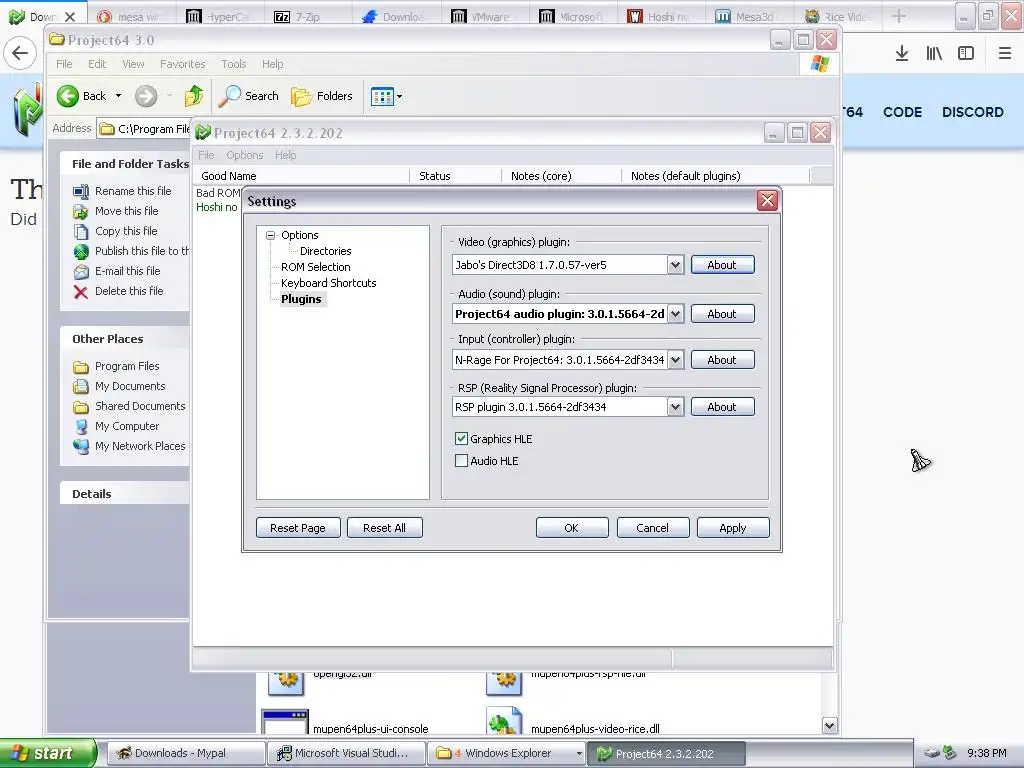Click the red Delete this file icon
The image size is (1024, 768).
pyautogui.click(x=81, y=291)
